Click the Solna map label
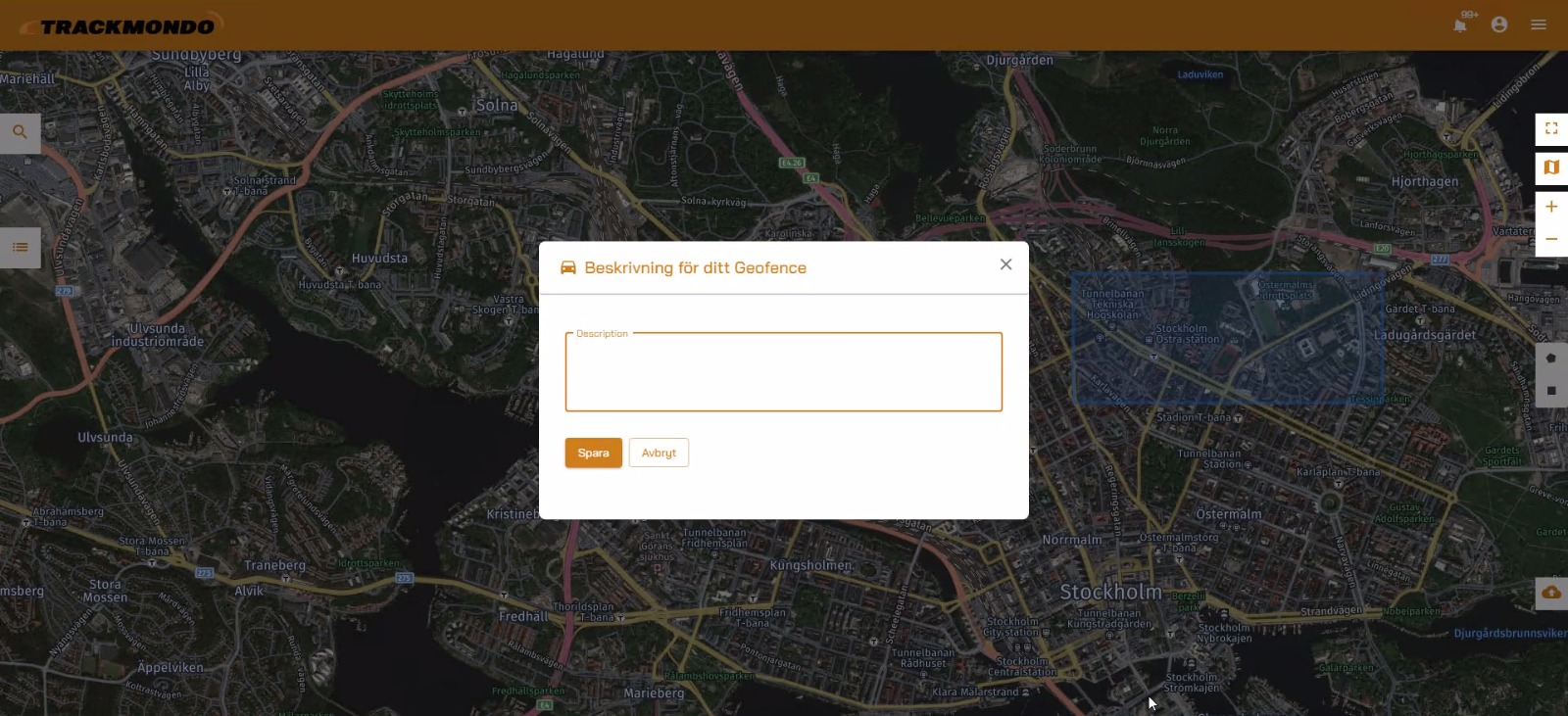 tap(497, 105)
